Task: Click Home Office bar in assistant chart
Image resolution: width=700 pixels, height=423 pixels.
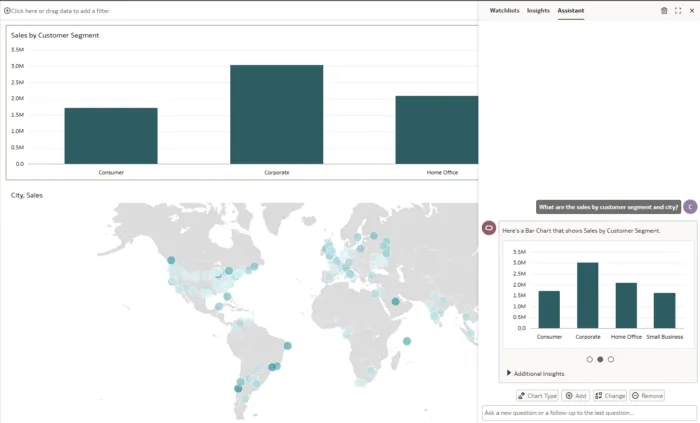Action: click(x=626, y=305)
